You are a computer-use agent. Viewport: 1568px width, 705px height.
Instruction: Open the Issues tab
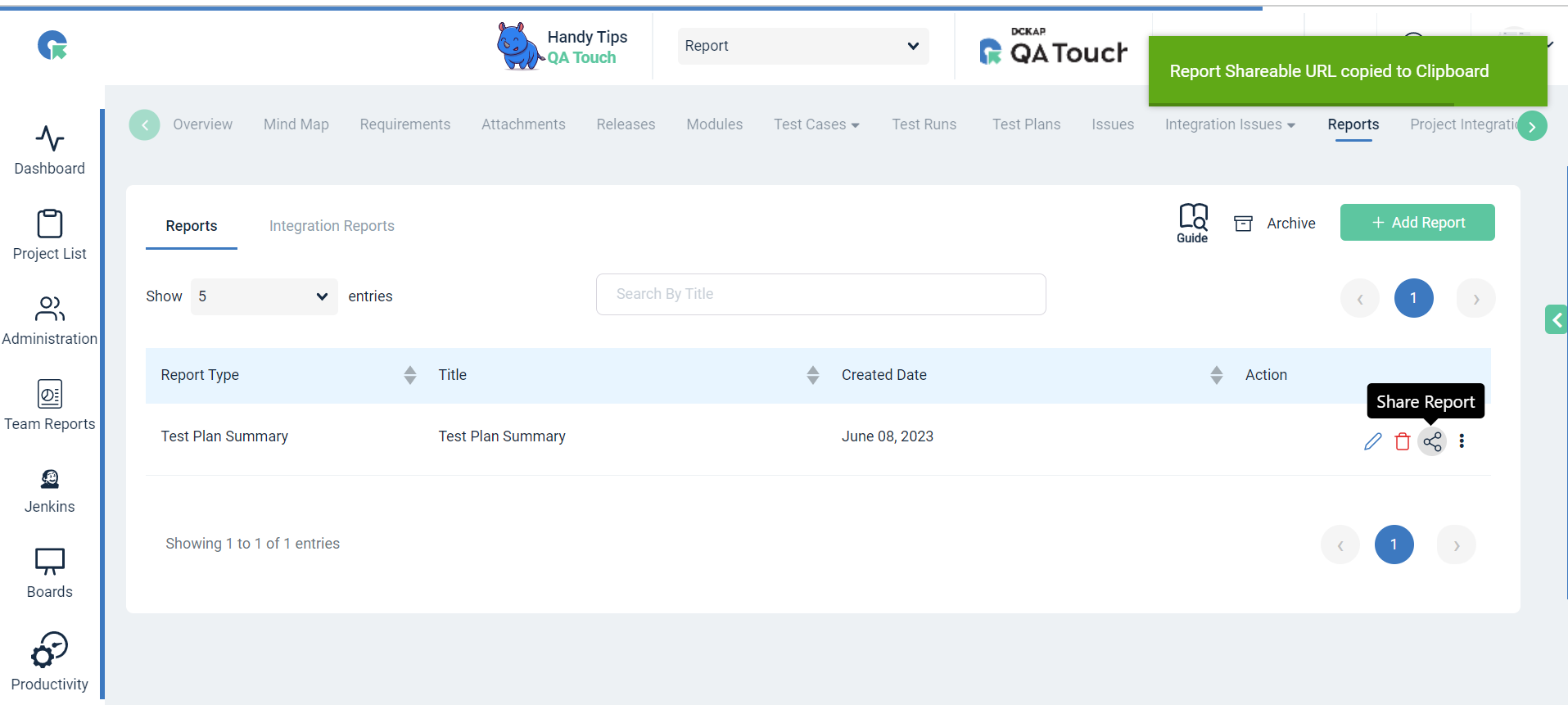click(x=1113, y=124)
